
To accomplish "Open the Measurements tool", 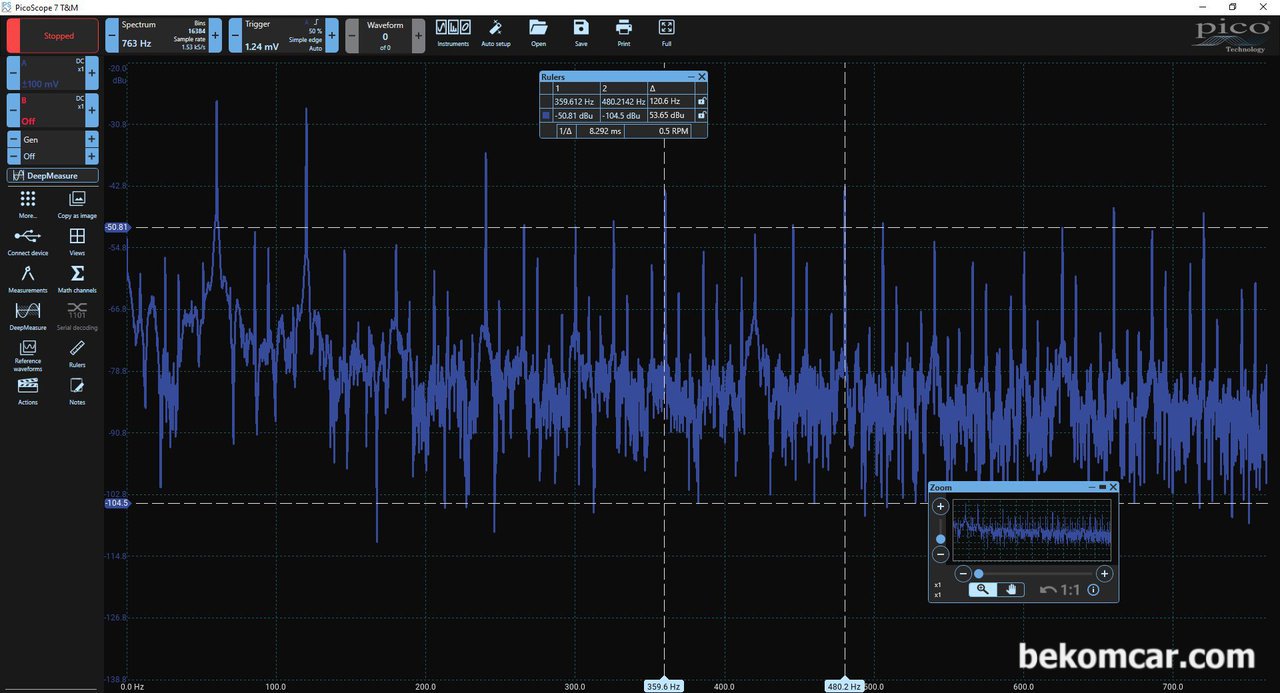I will coord(28,279).
